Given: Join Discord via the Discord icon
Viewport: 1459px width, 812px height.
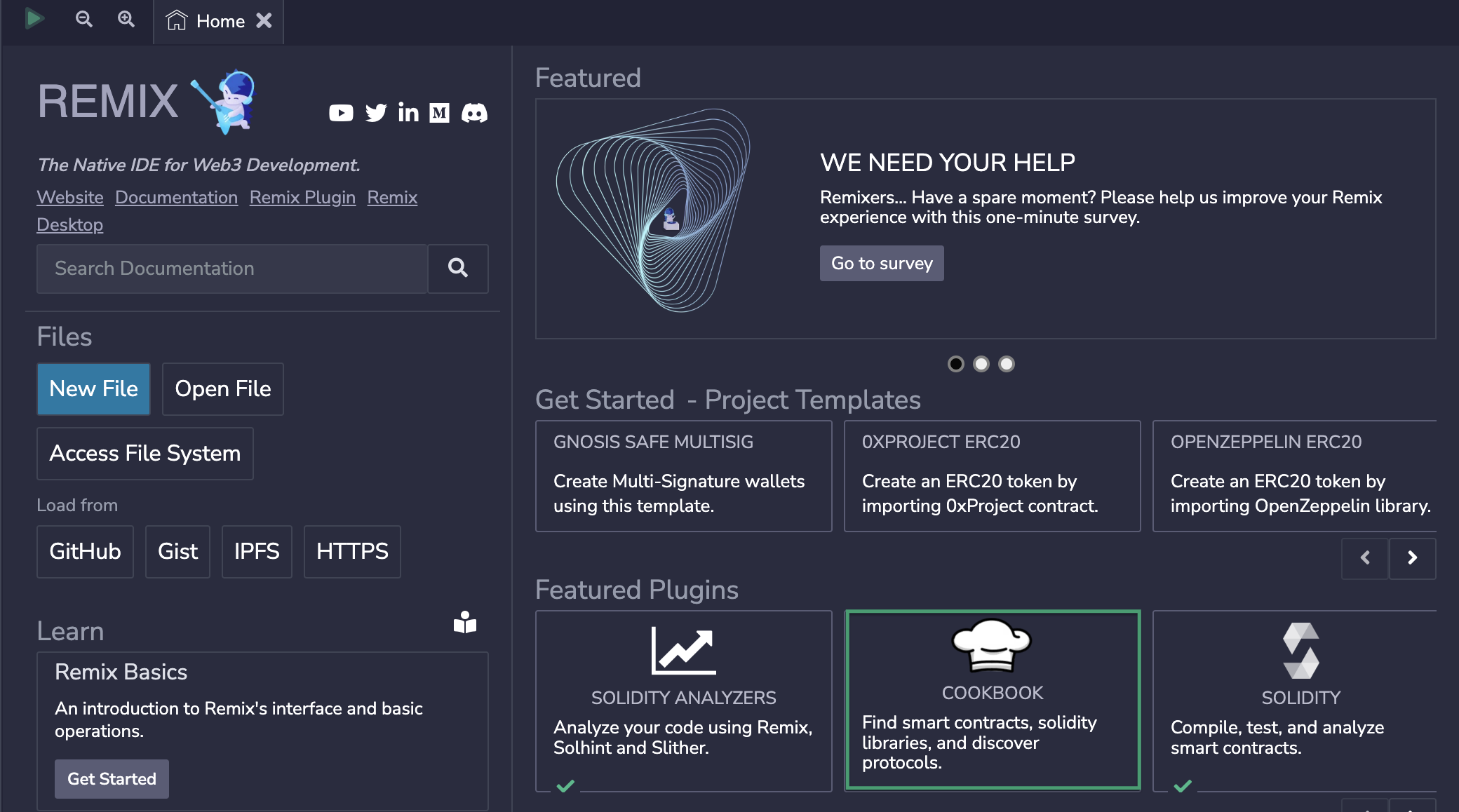Looking at the screenshot, I should [x=474, y=113].
